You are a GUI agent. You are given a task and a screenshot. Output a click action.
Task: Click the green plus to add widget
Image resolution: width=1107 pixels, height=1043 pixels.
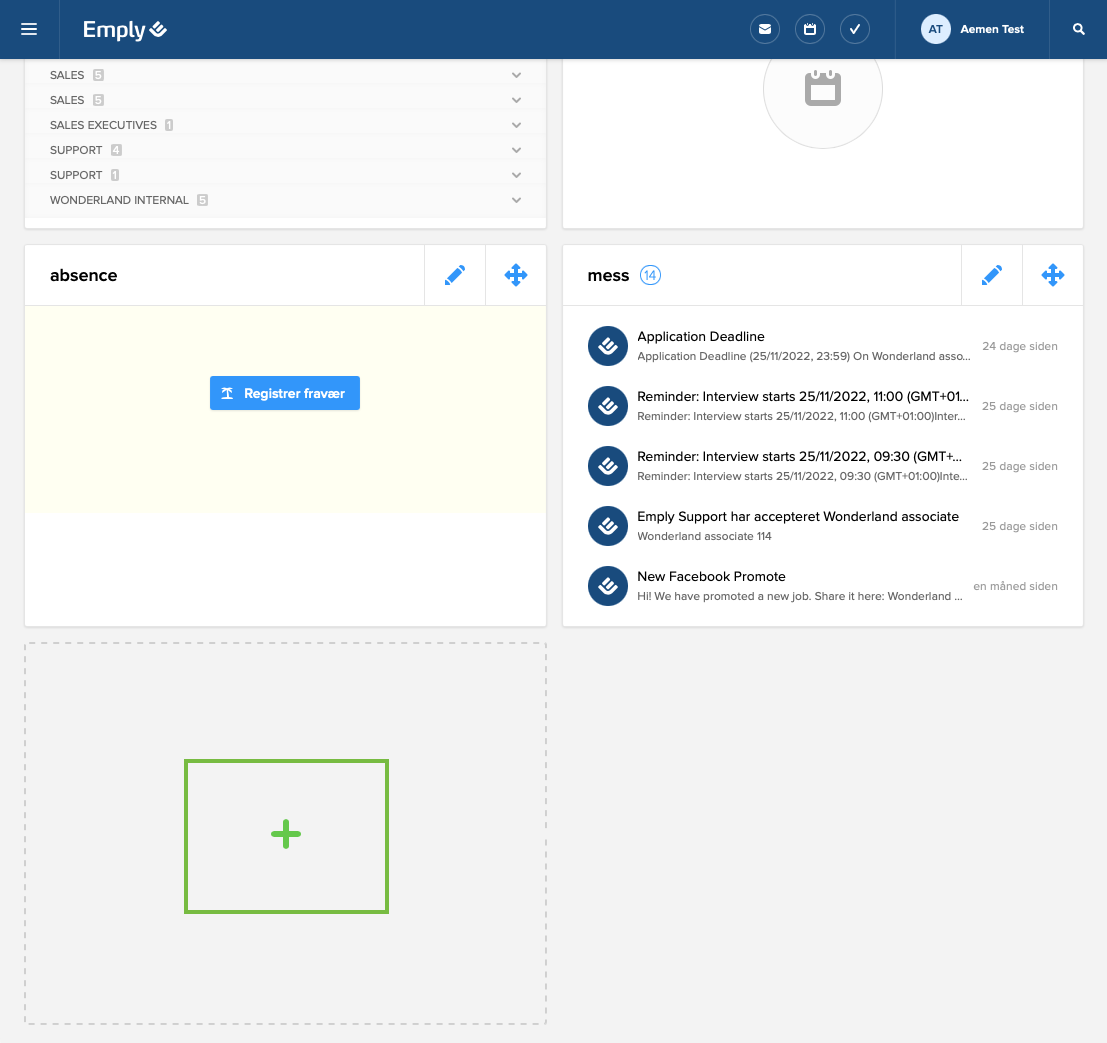[x=286, y=835]
